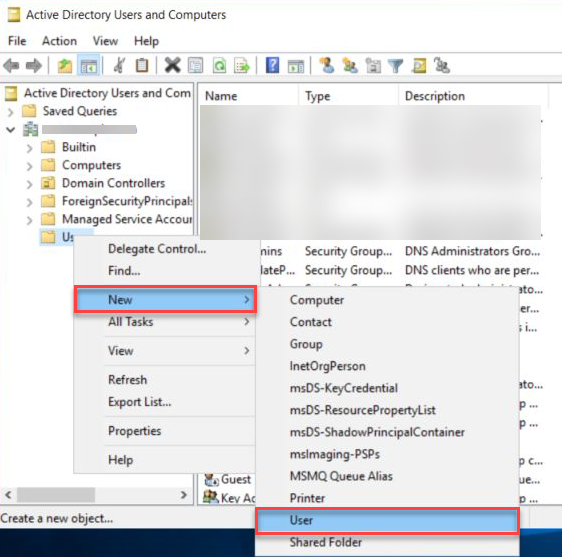The image size is (562, 557).
Task: Open Filter Options funnel icon
Action: pos(396,66)
